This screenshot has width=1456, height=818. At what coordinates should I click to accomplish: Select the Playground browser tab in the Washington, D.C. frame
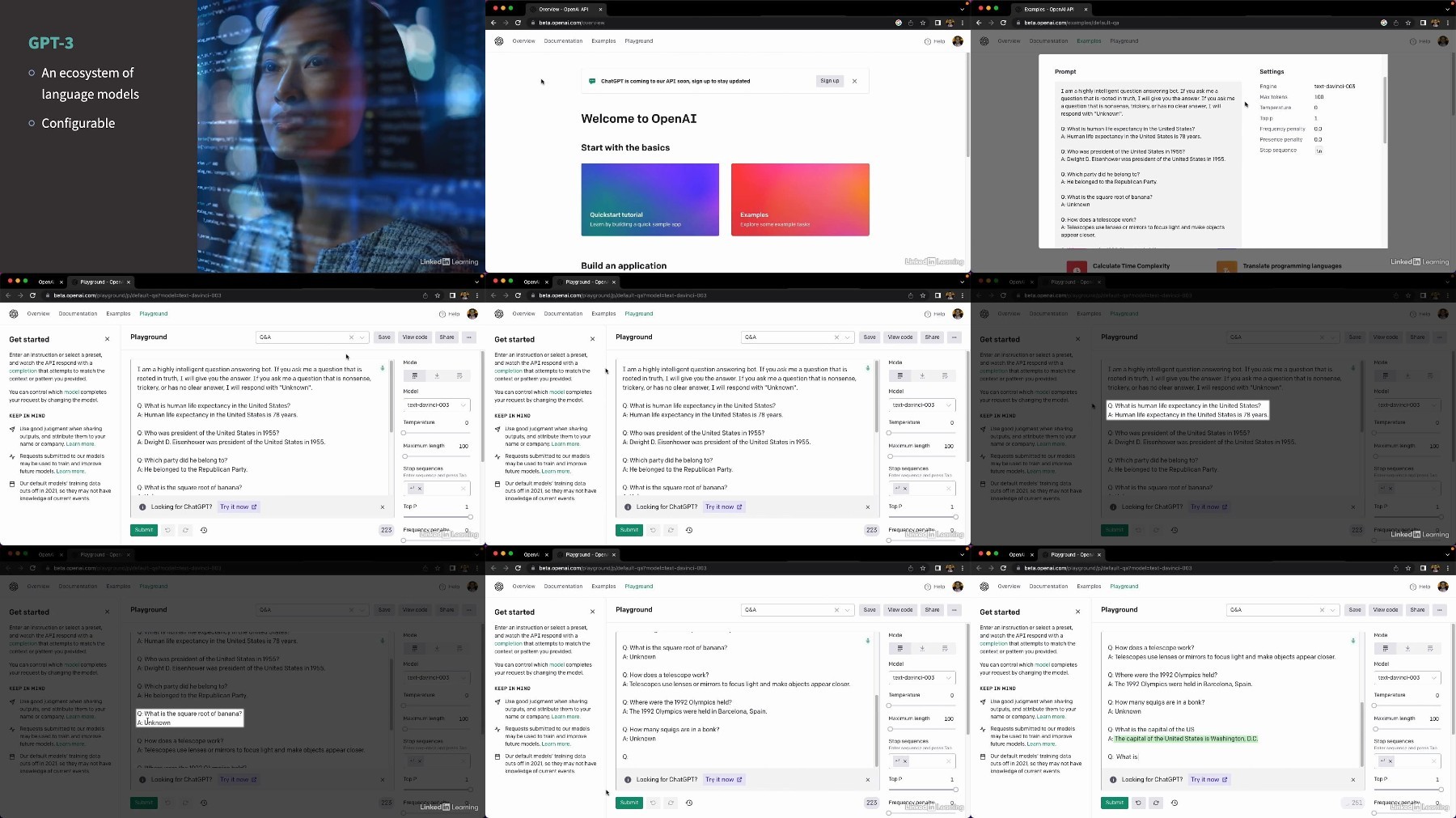point(1071,555)
